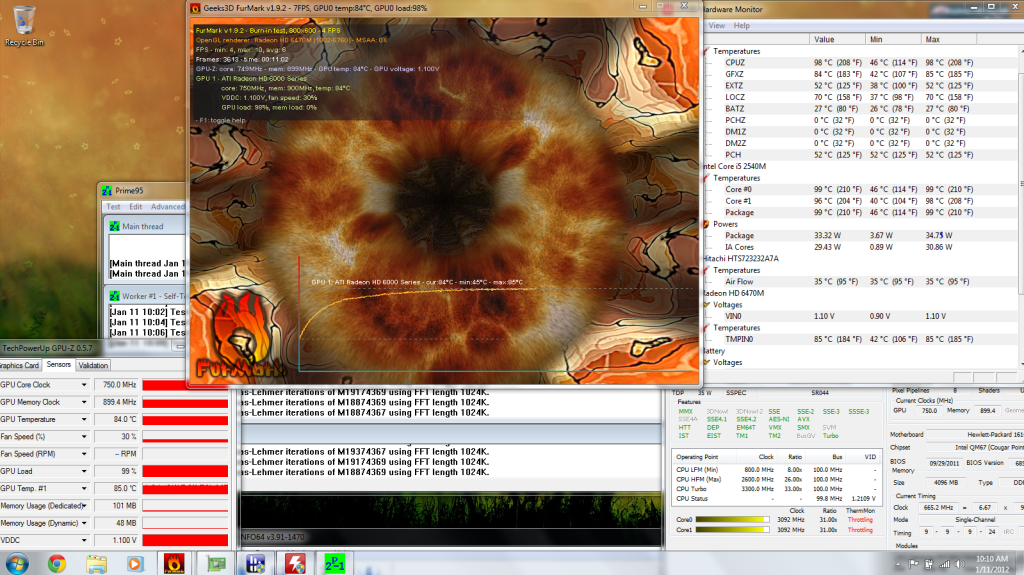Click the Core1 yellow load bar
This screenshot has height=575, width=1024.
point(733,530)
